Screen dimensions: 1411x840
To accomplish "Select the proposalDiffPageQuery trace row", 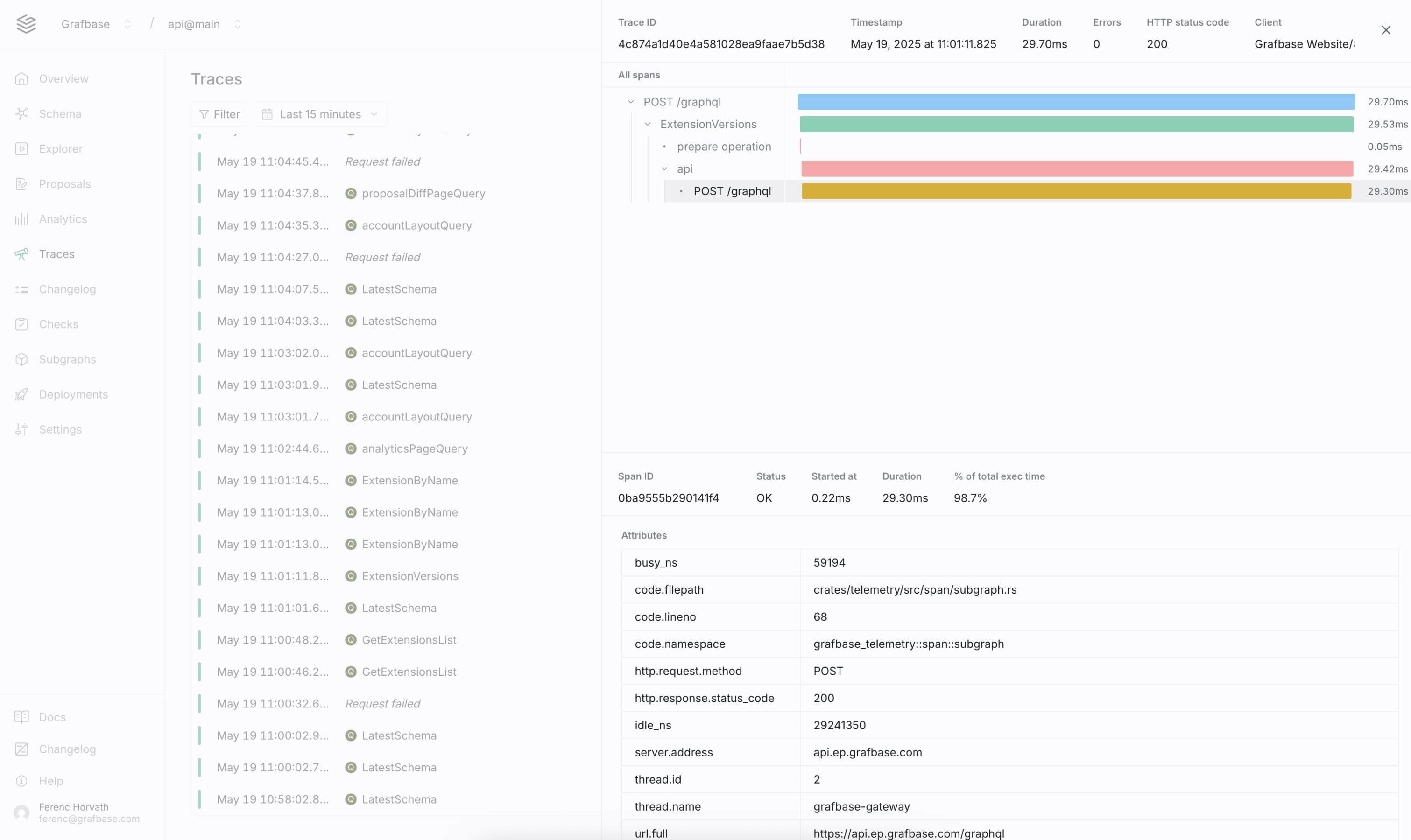I will [423, 194].
